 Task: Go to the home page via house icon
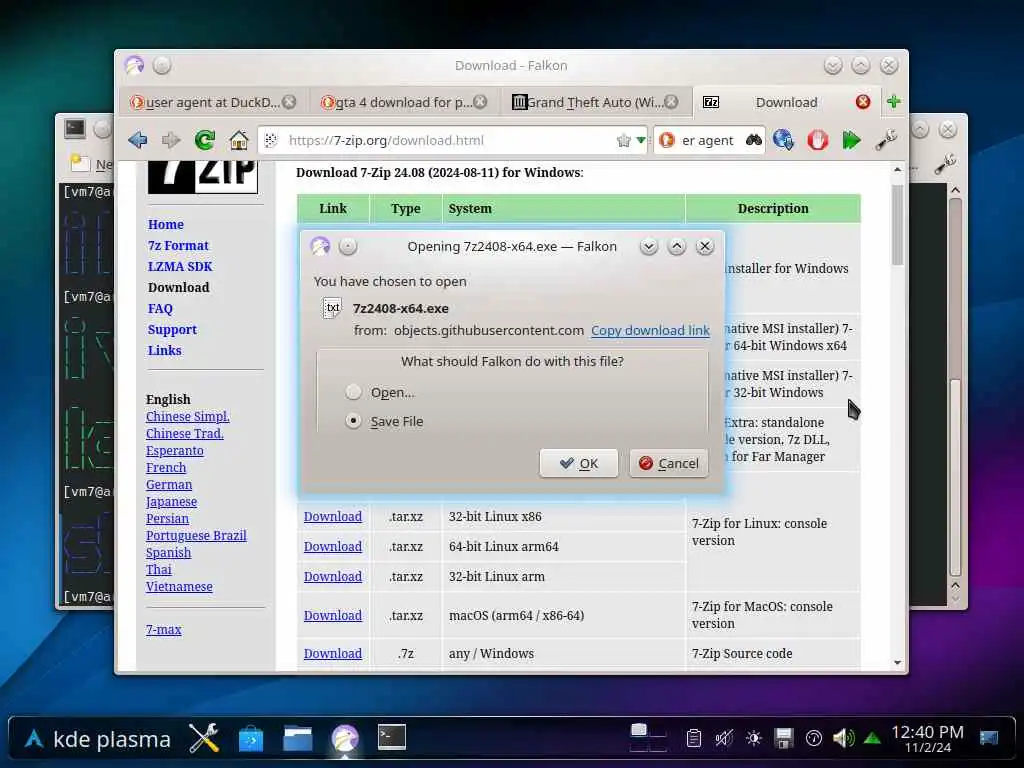point(238,140)
